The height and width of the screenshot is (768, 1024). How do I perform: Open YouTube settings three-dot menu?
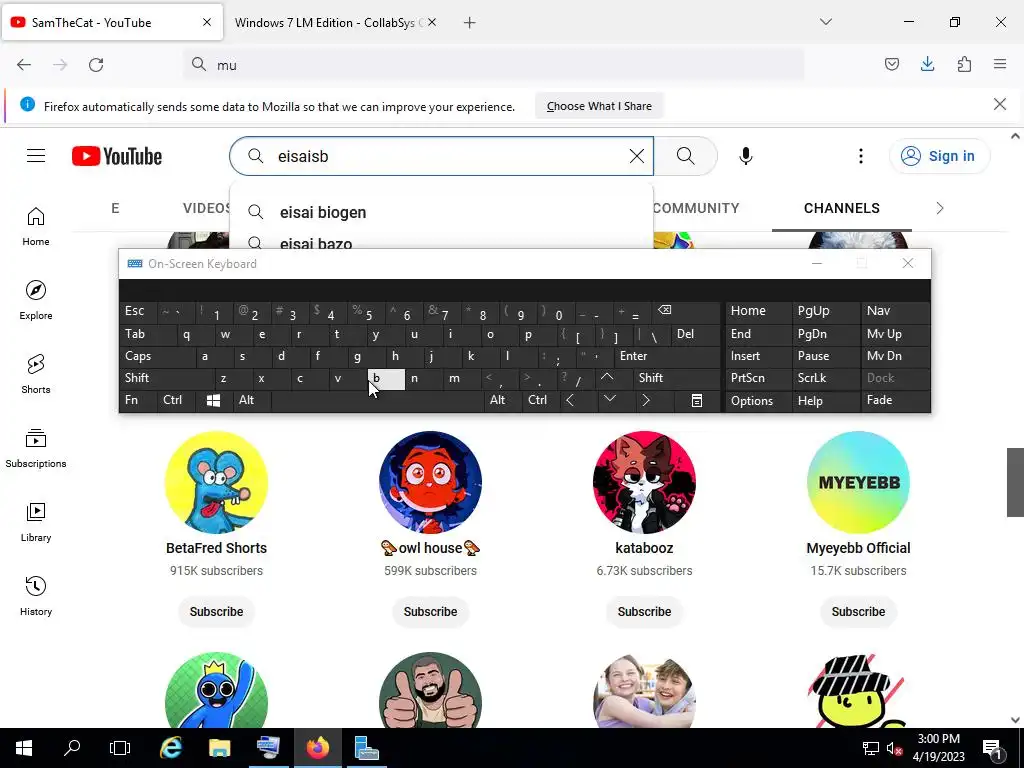[x=860, y=156]
